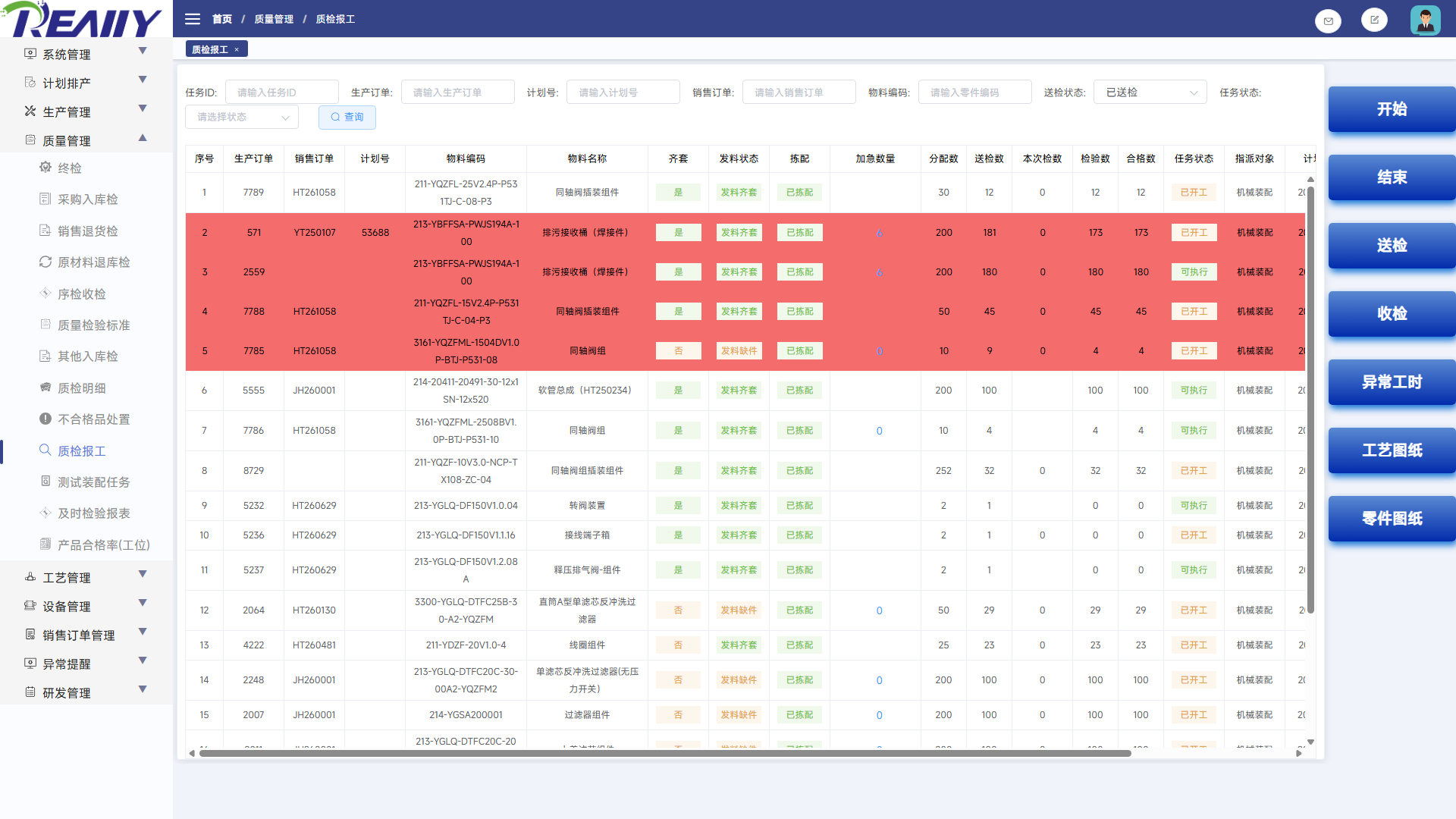Focus the 任务ID input field
The width and height of the screenshot is (1456, 819).
[x=281, y=93]
